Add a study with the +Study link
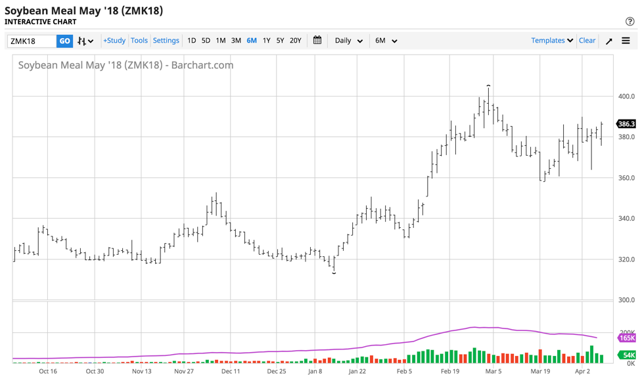Viewport: 640px width, 379px height. (x=114, y=40)
